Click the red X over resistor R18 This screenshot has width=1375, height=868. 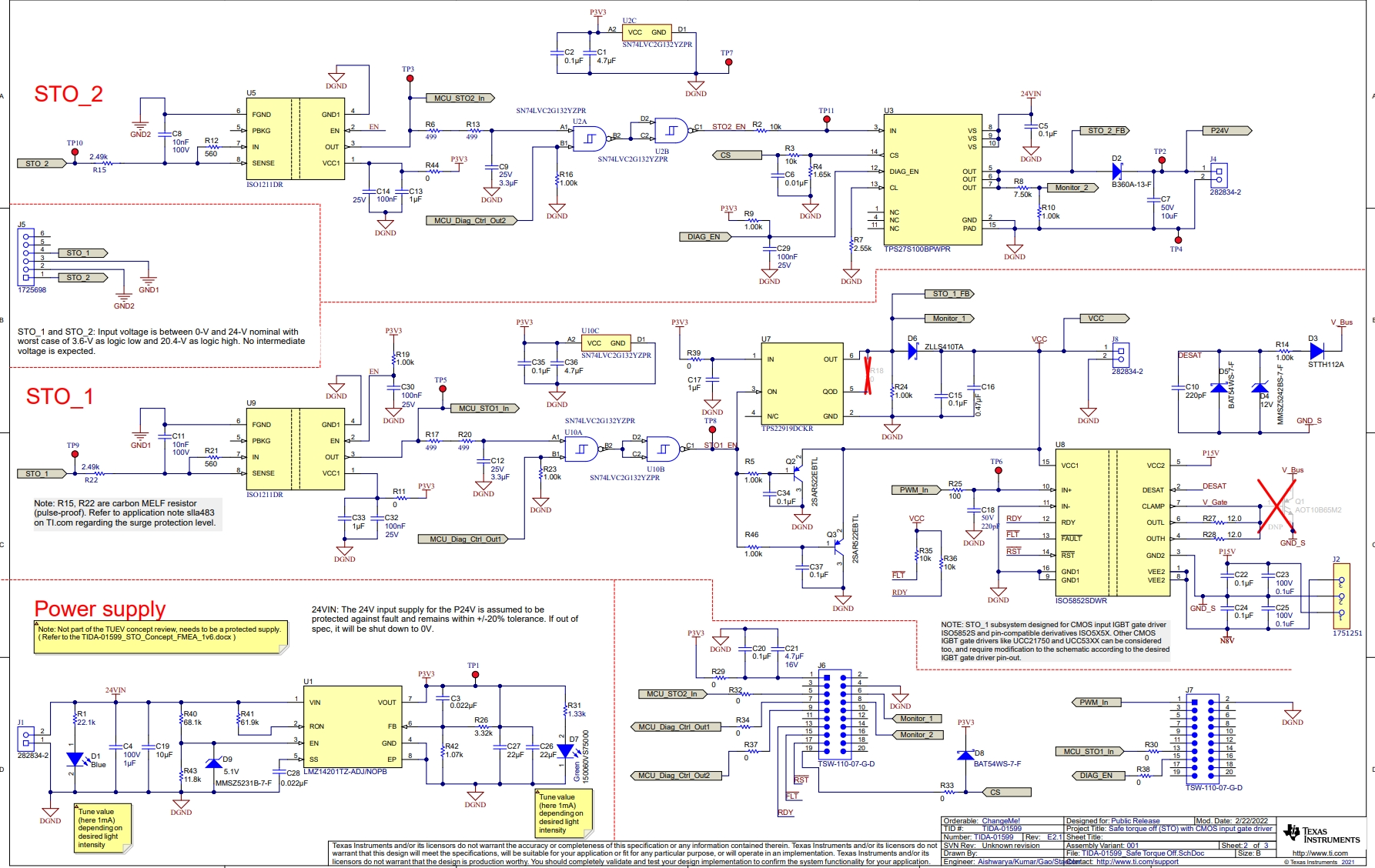[x=868, y=375]
